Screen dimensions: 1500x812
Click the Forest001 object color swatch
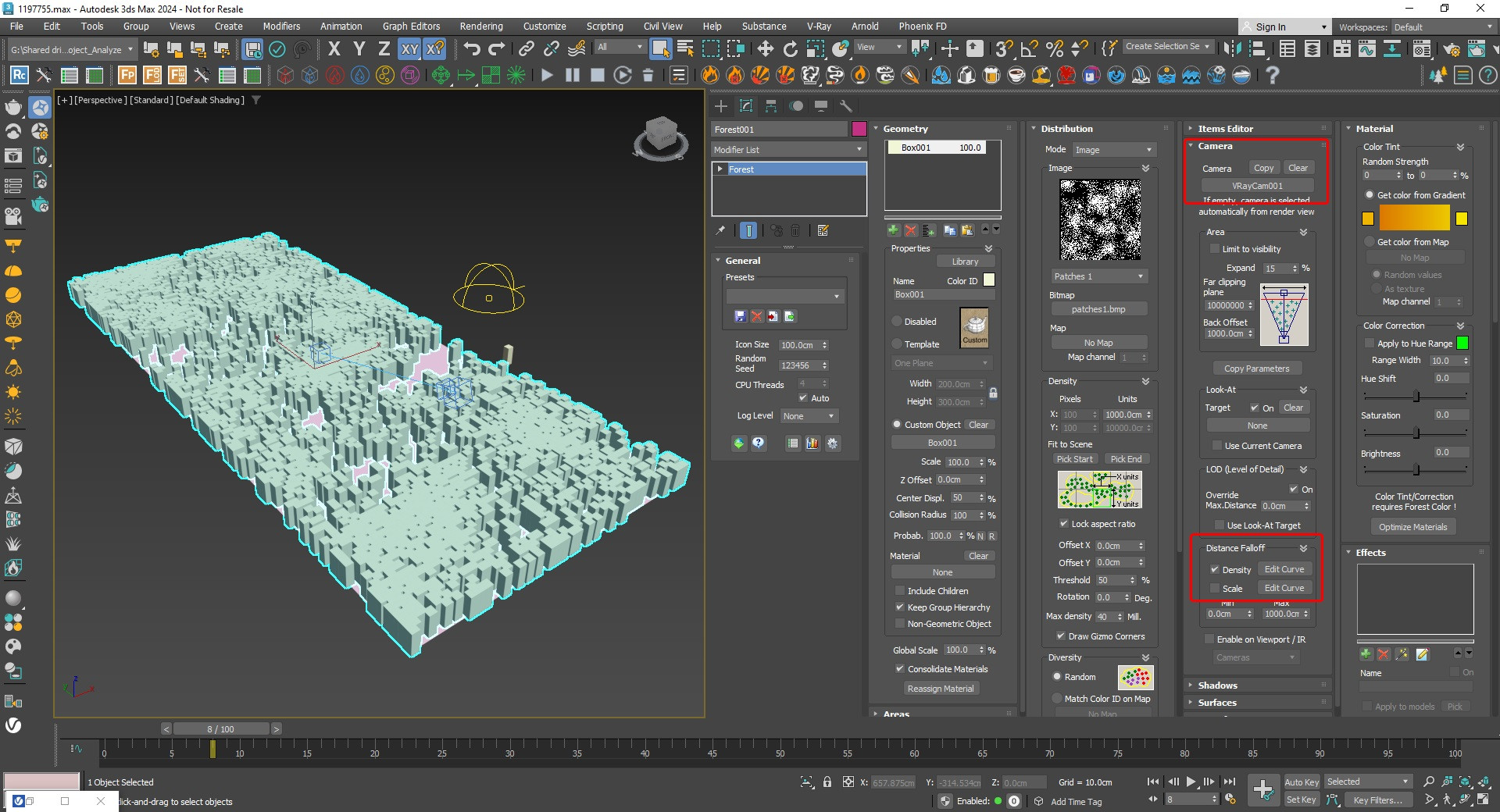tap(859, 130)
